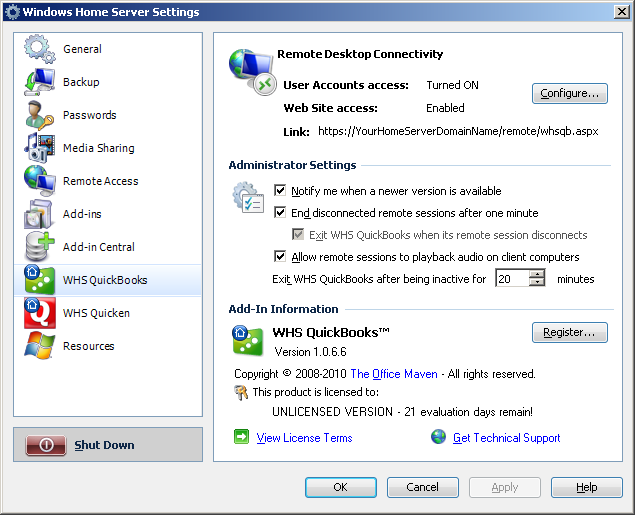
Task: Toggle Allow remote sessions to playback audio
Action: coord(280,256)
